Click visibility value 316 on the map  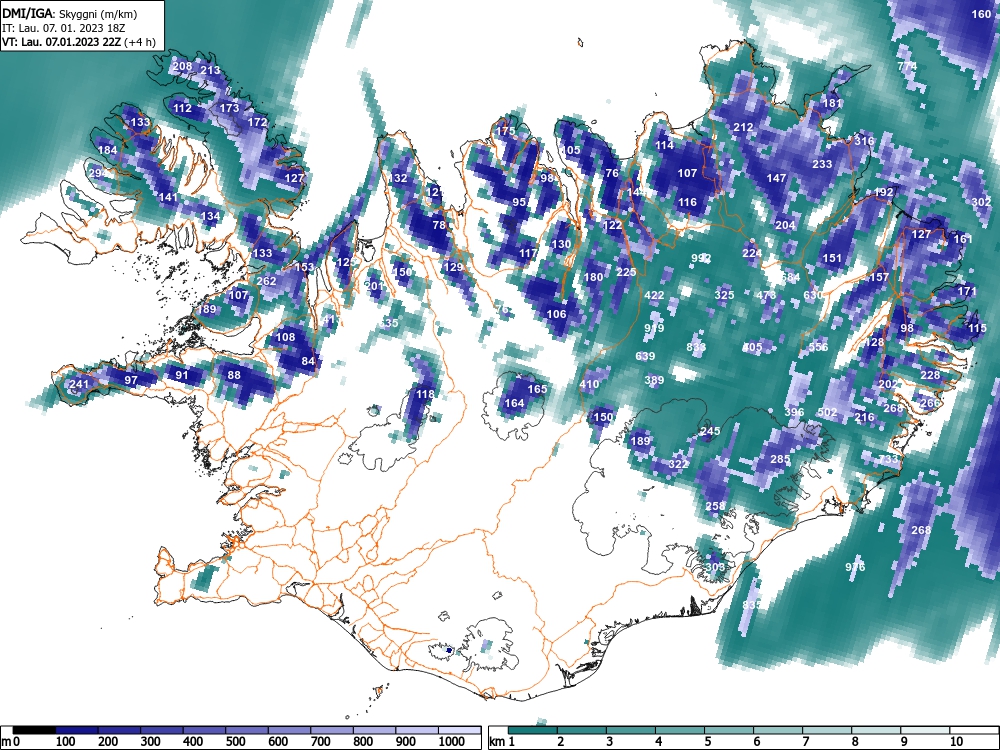(865, 142)
